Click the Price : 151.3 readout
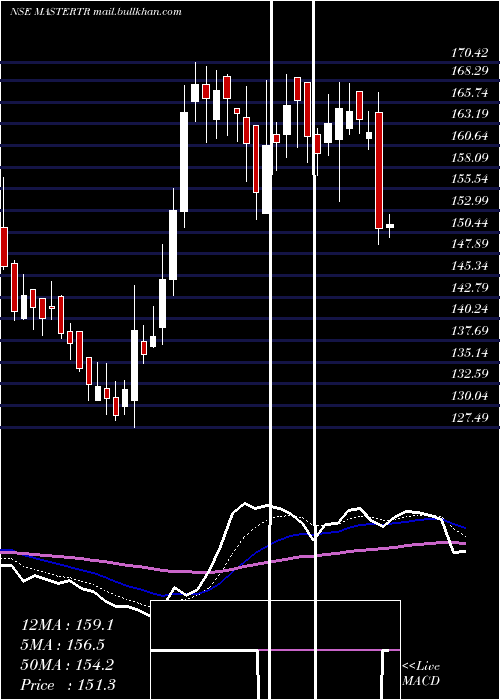 (x=67, y=685)
